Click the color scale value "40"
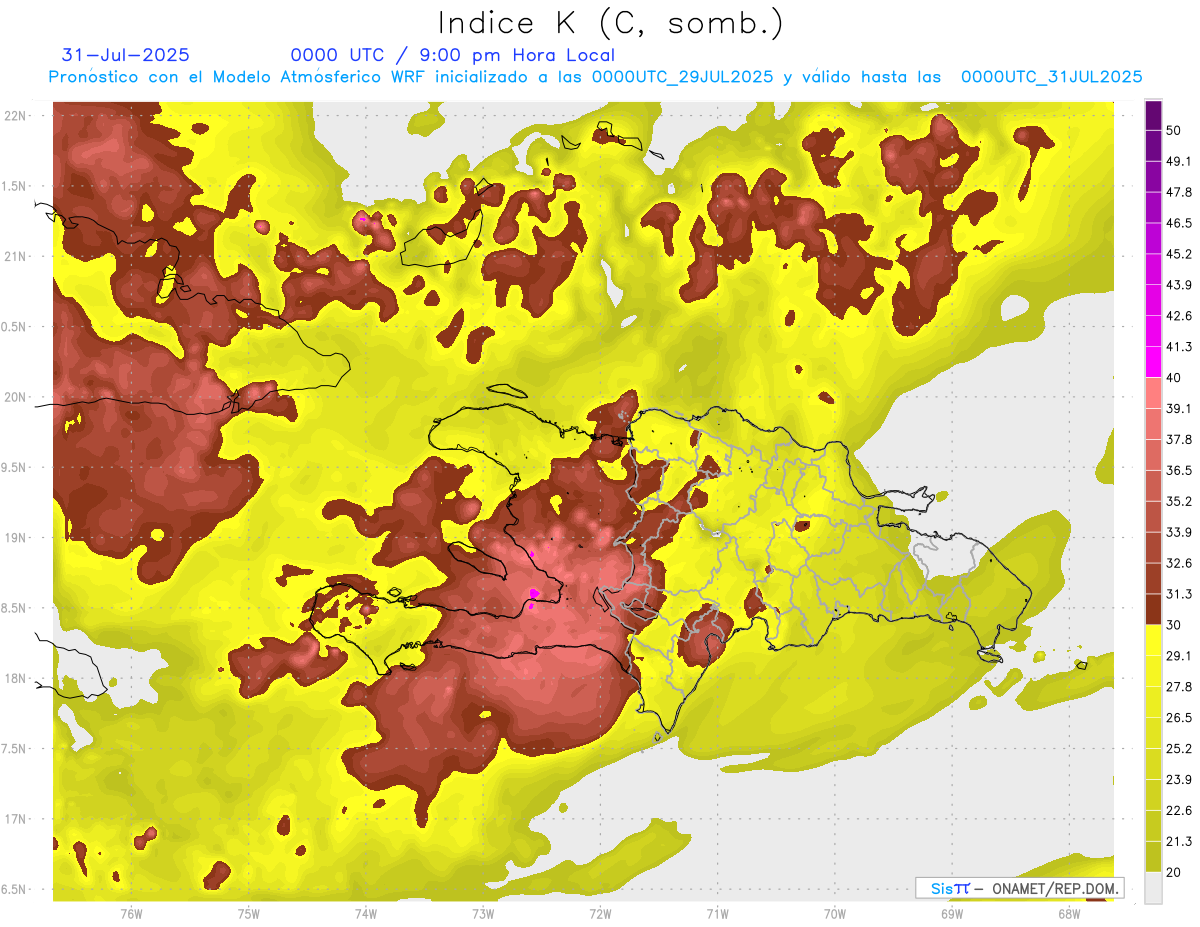1200x927 pixels. coord(1174,378)
